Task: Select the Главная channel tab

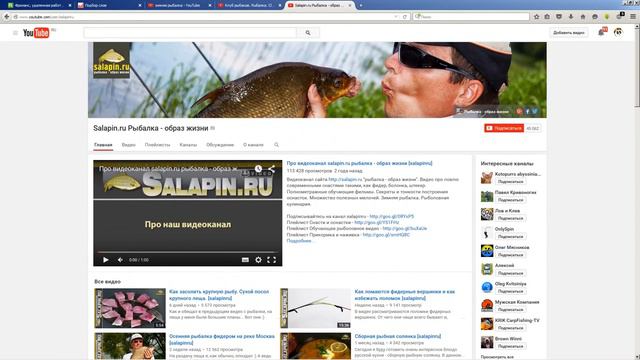Action: (103, 145)
